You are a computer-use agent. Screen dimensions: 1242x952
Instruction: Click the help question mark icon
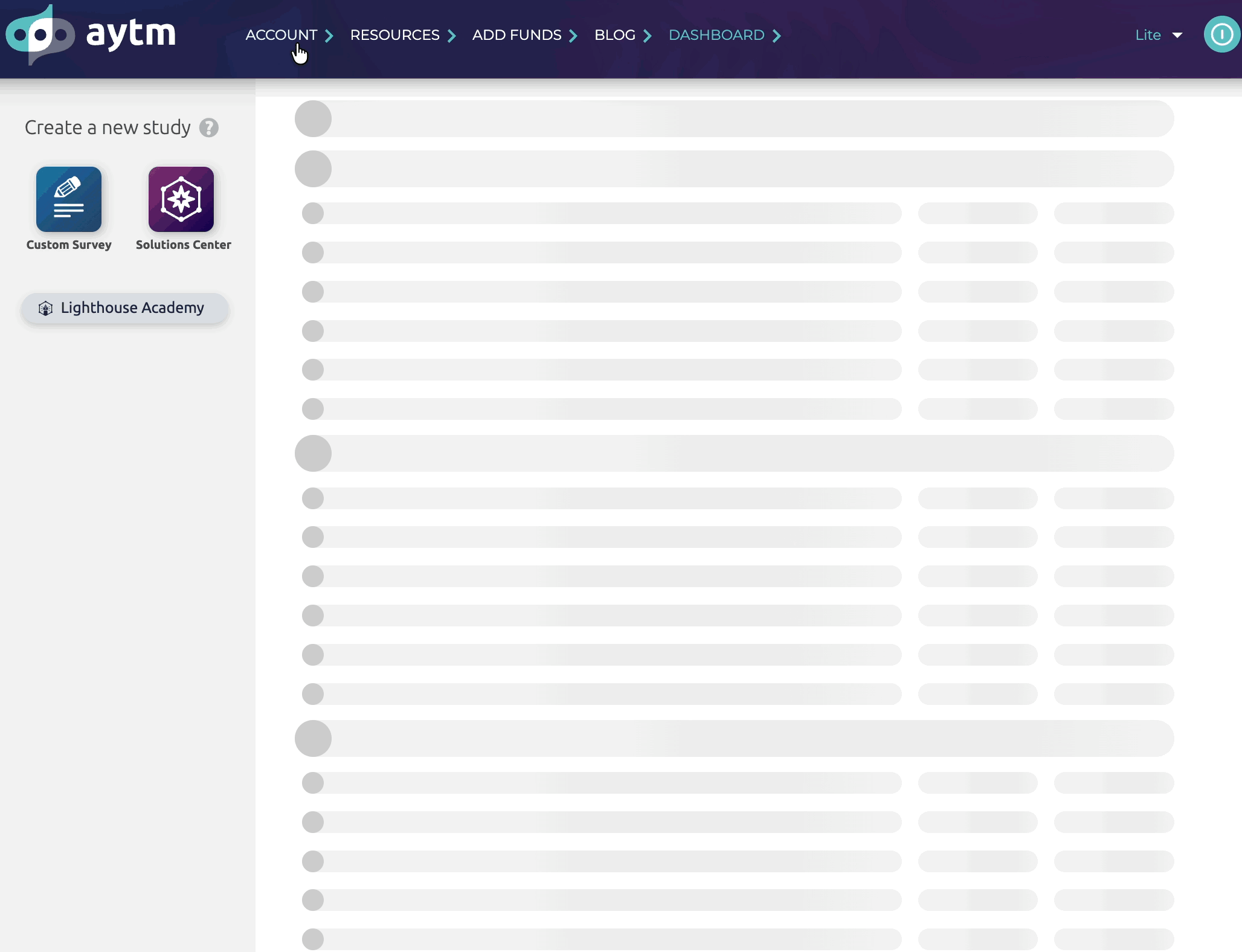click(209, 127)
